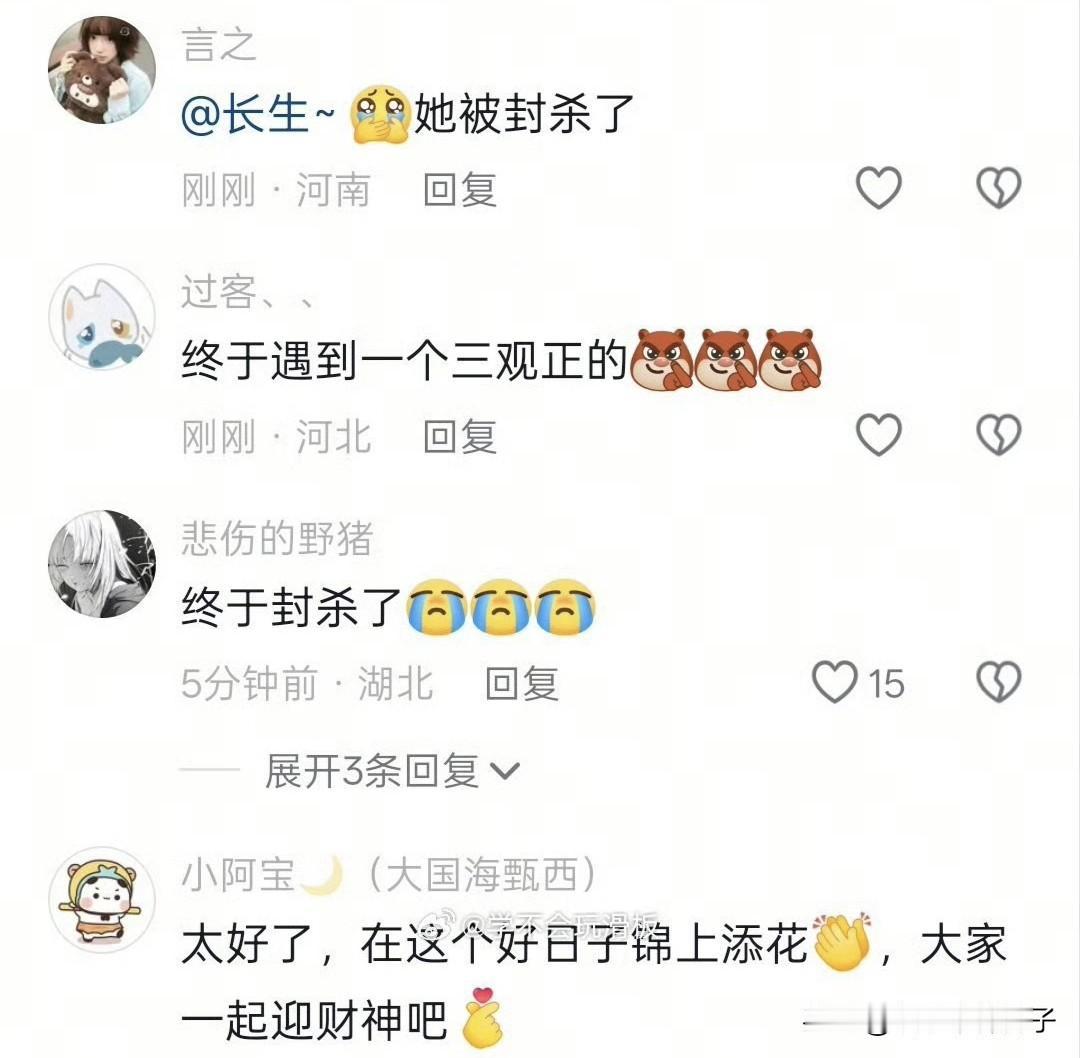1080x1058 pixels.
Task: Like 过客's comment with the heart icon
Action: click(x=878, y=435)
